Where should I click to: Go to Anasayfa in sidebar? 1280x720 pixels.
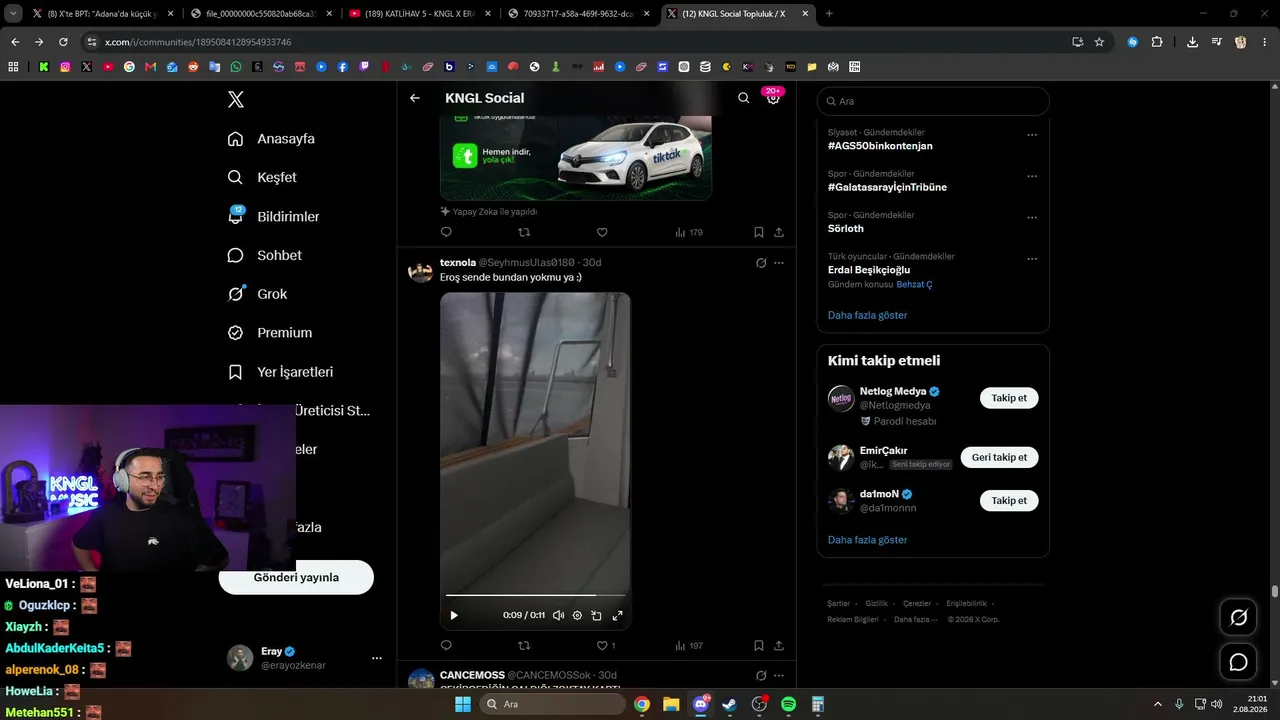(272, 139)
